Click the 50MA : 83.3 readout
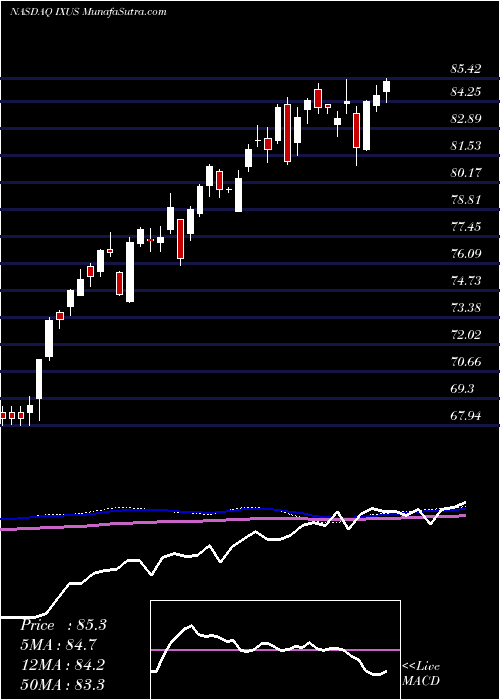 [x=62, y=684]
